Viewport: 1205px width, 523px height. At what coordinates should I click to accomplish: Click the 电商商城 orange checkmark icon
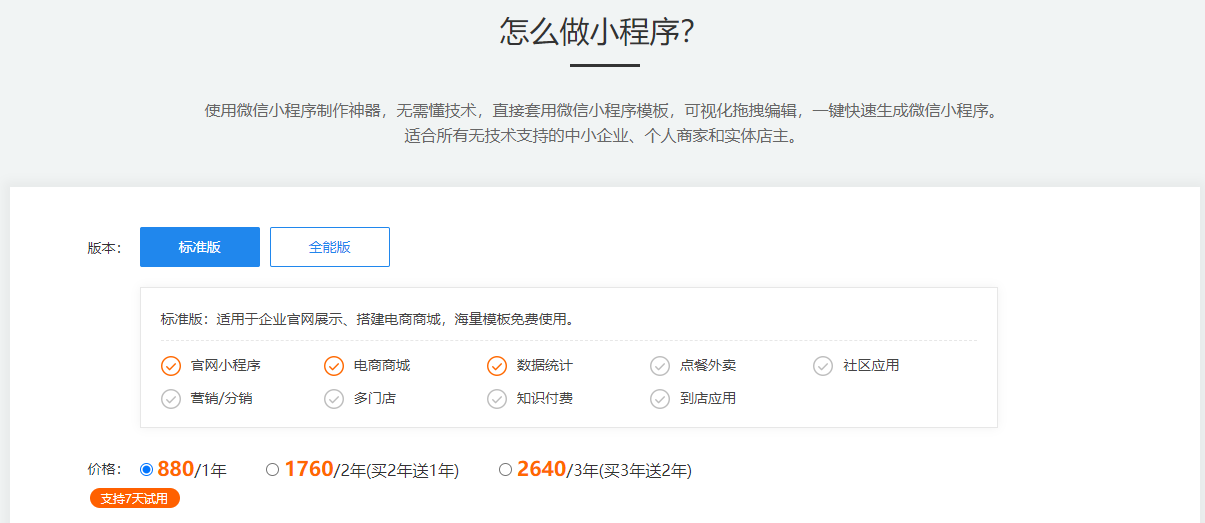[334, 366]
